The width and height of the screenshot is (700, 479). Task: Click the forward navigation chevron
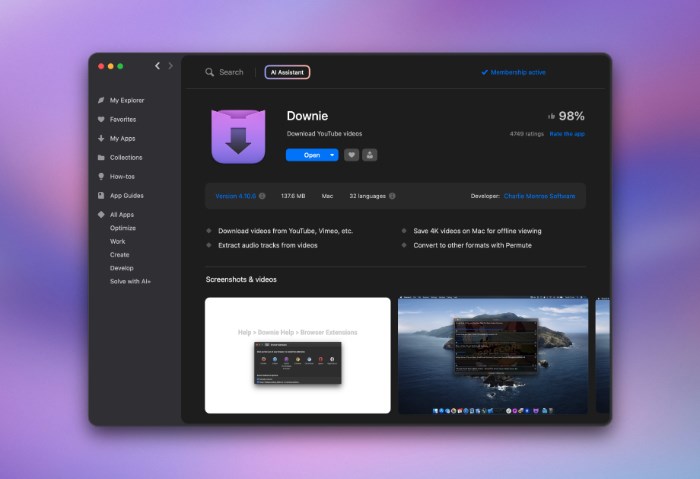[171, 66]
